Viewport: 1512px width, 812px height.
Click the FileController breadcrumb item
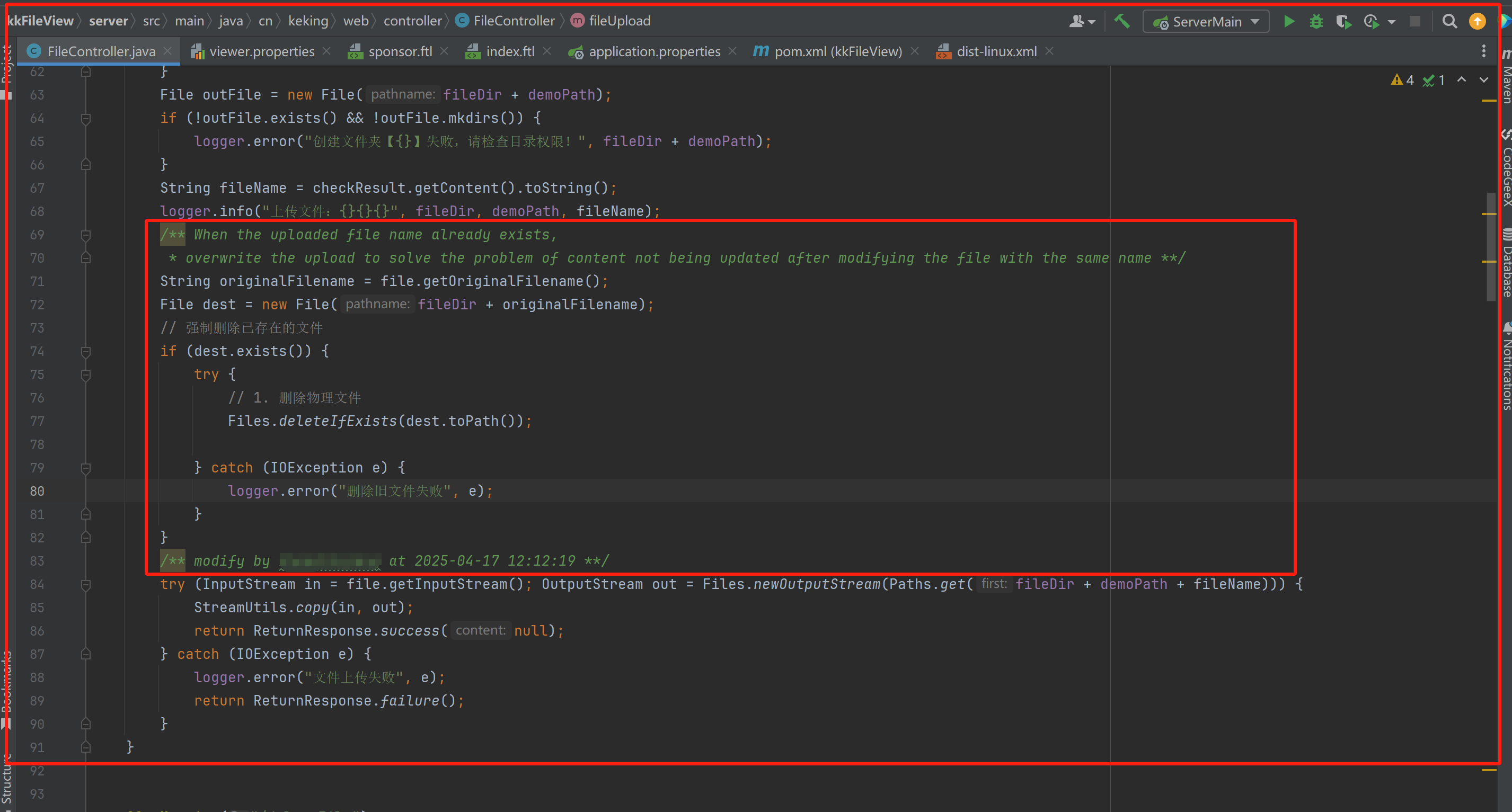(514, 21)
